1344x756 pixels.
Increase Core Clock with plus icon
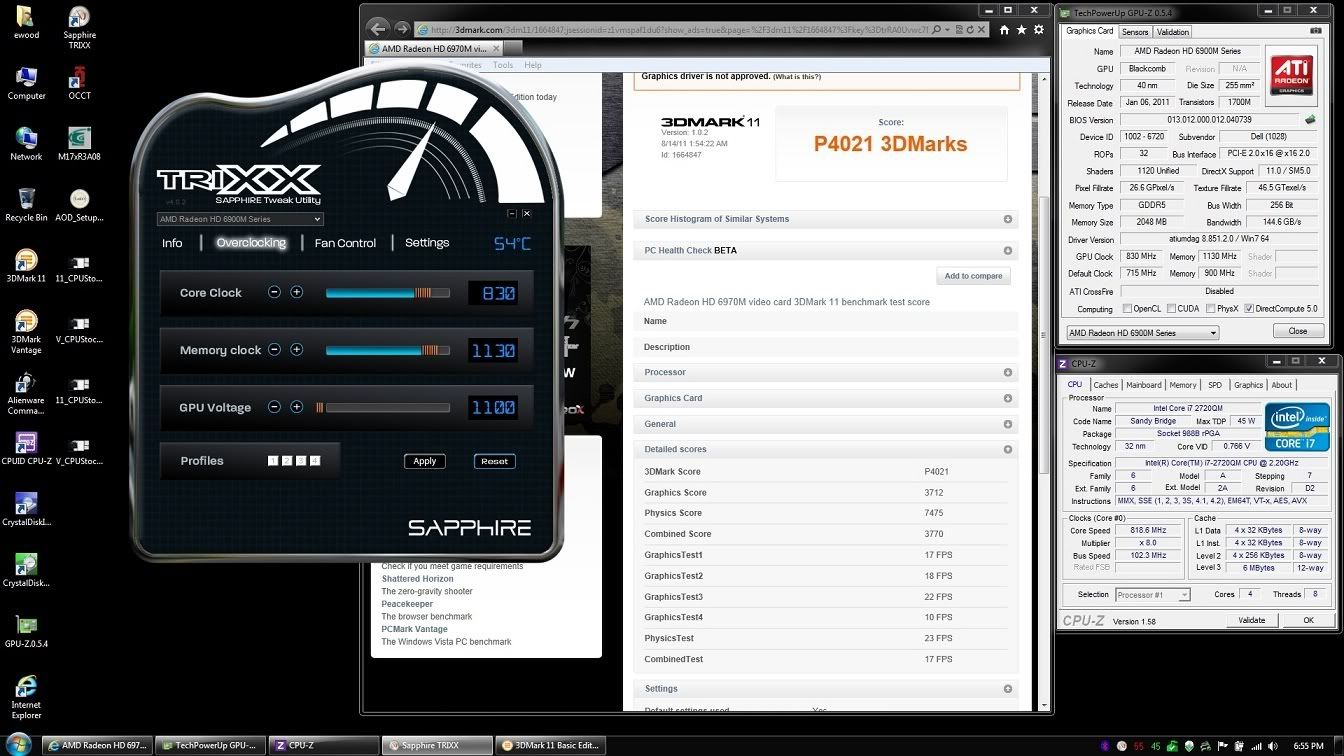point(296,292)
